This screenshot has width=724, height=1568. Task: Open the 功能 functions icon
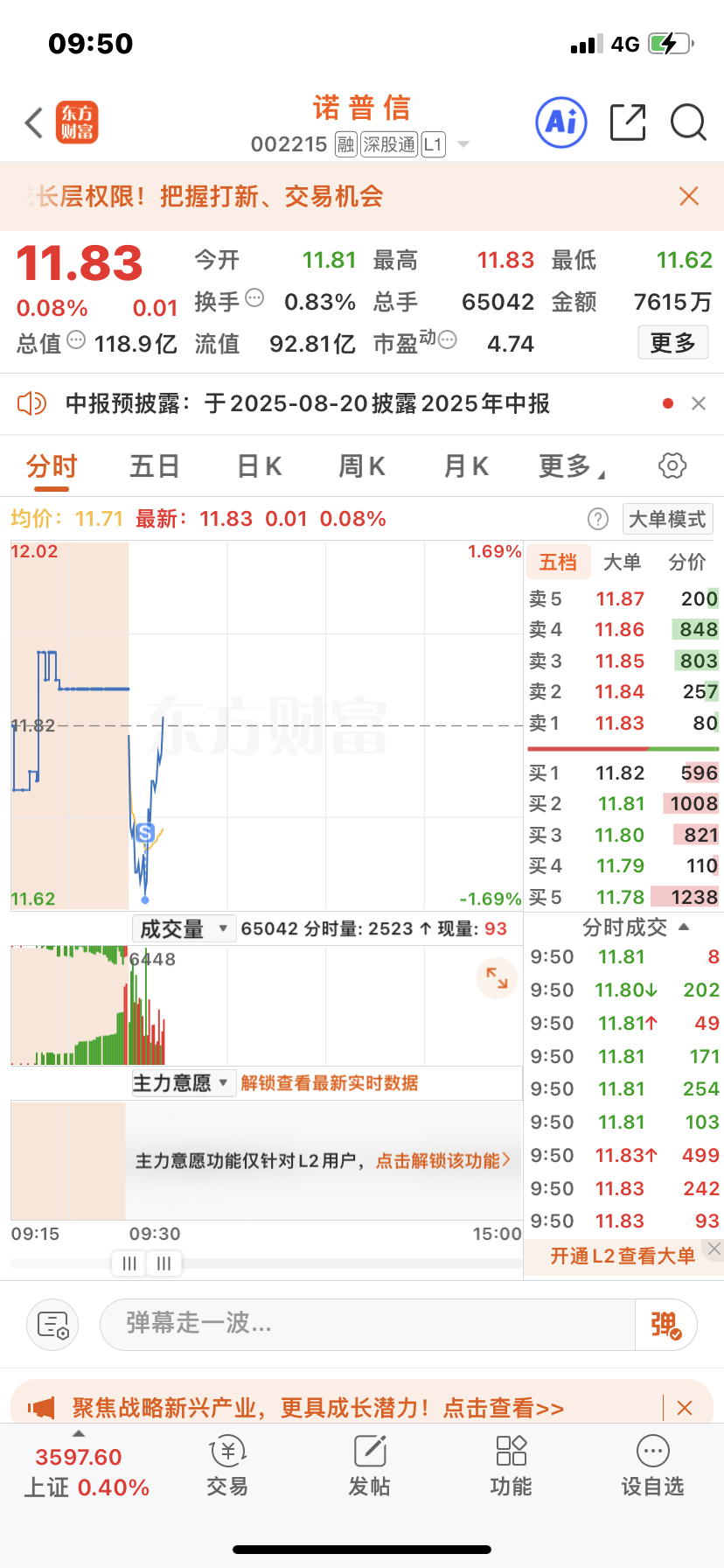(511, 1466)
